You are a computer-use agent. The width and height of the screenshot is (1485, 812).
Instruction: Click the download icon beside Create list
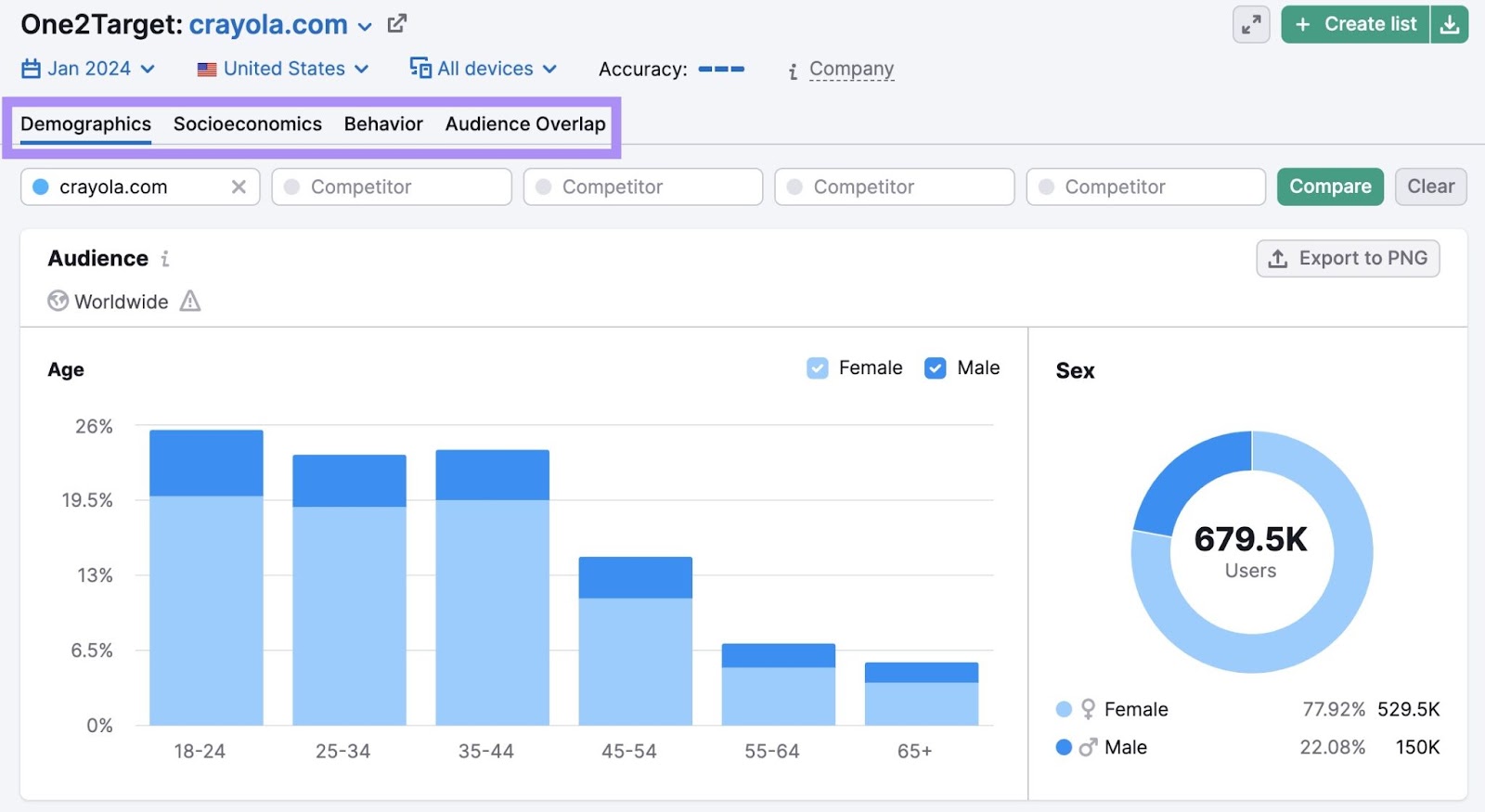(x=1450, y=25)
